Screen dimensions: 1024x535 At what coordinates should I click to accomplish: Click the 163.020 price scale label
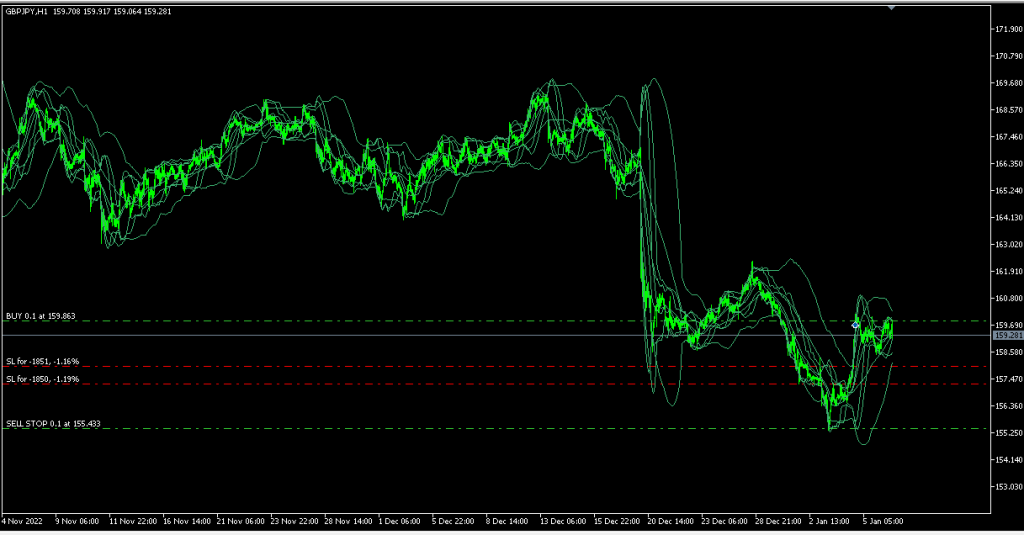1007,244
